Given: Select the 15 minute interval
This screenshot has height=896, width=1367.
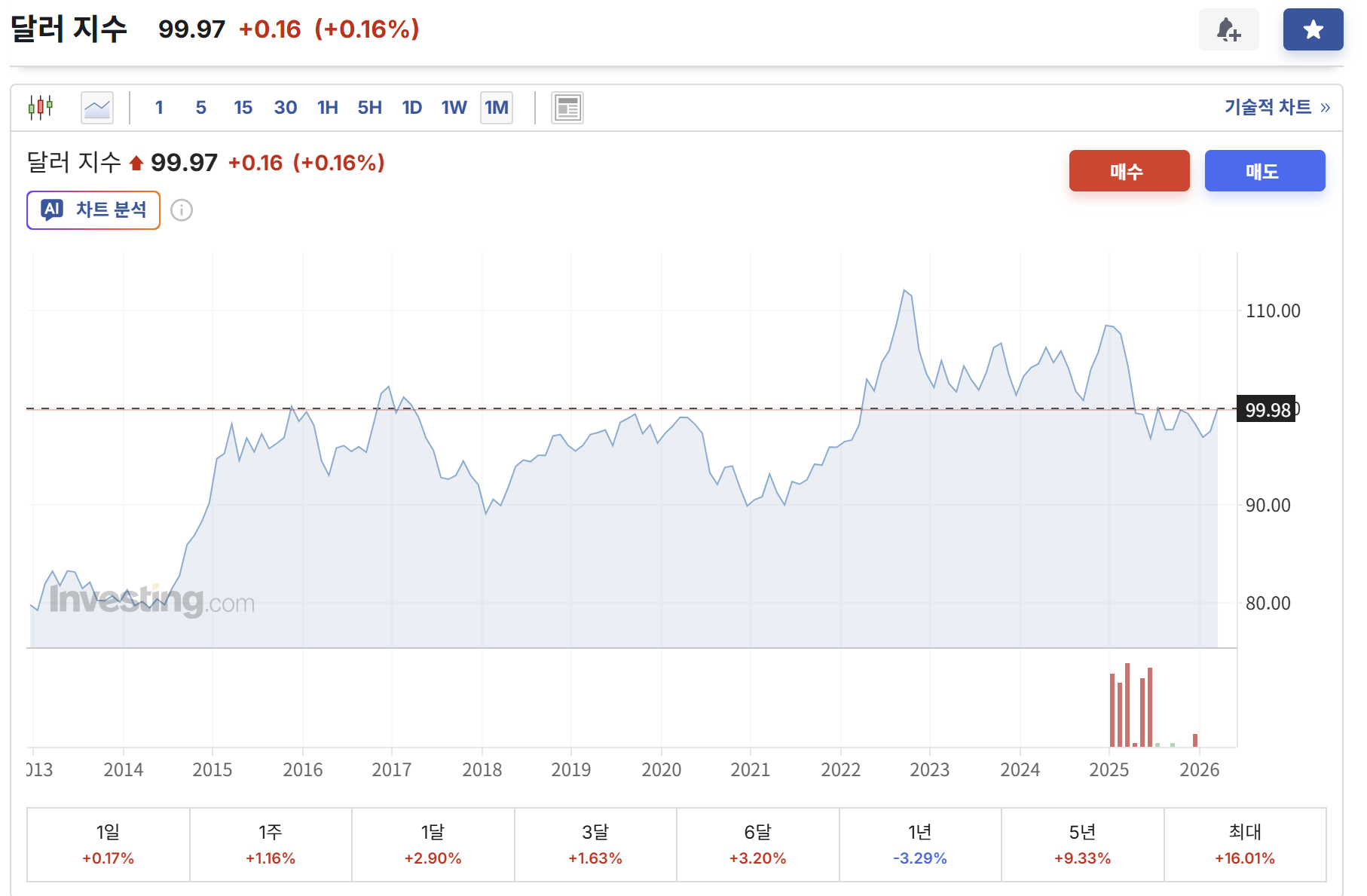Looking at the screenshot, I should [243, 107].
